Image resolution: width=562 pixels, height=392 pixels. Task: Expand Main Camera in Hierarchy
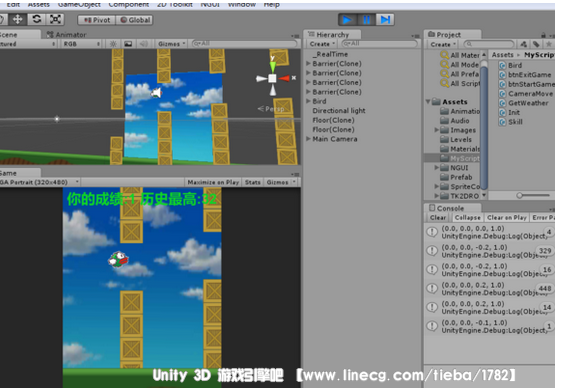click(308, 139)
